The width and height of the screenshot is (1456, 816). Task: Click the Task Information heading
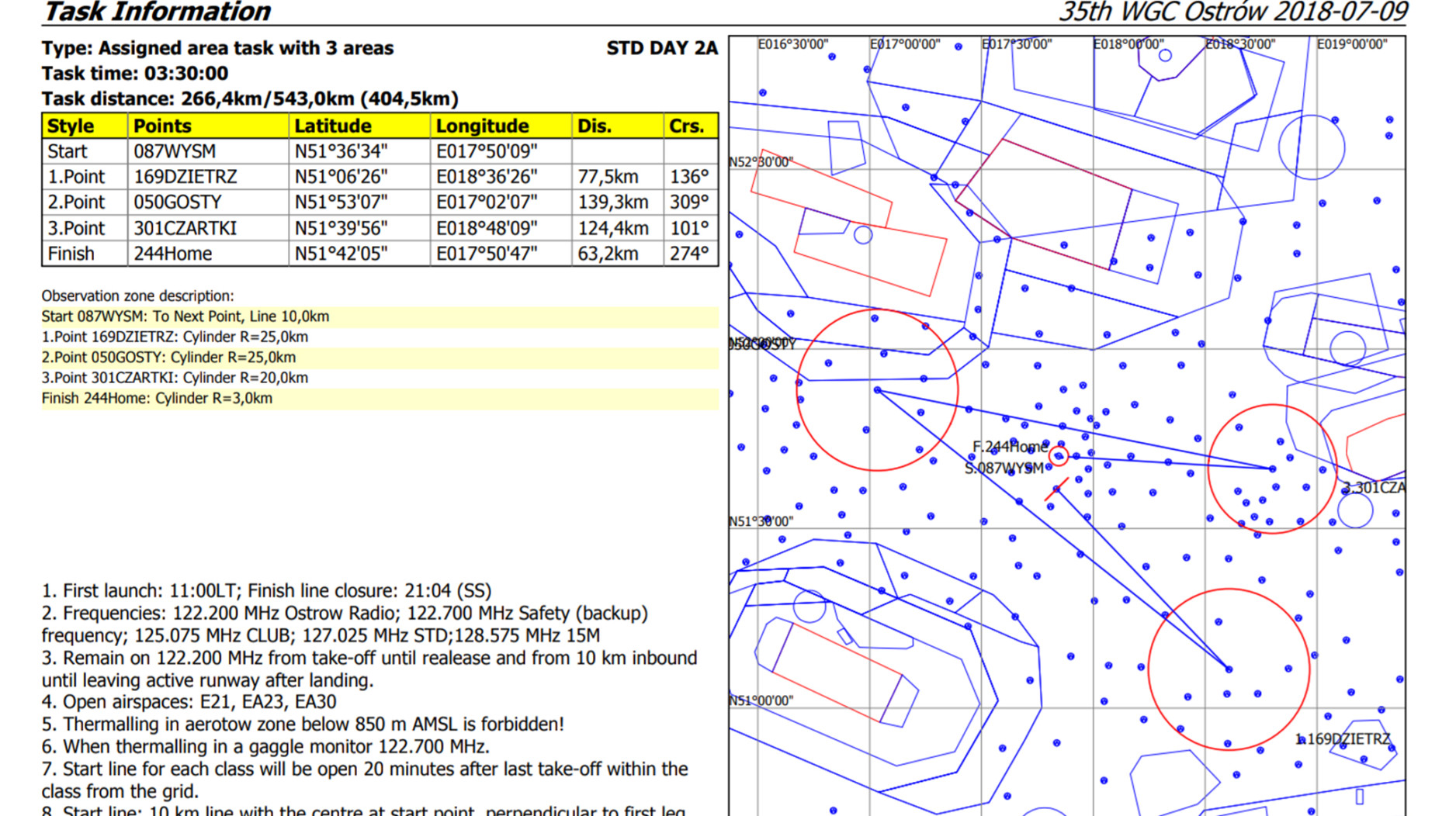(x=157, y=12)
